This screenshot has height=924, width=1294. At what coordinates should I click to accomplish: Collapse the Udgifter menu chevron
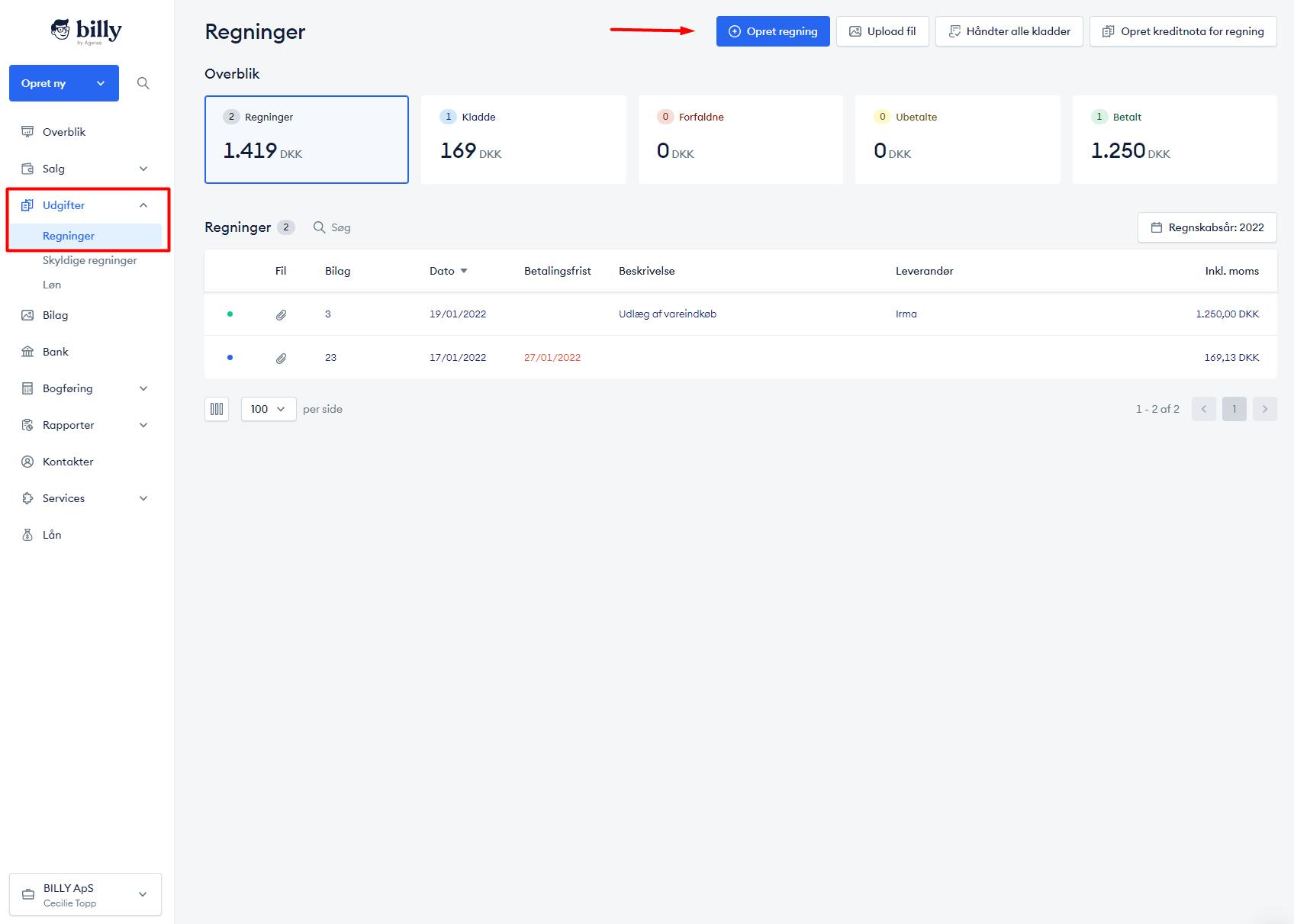(143, 205)
